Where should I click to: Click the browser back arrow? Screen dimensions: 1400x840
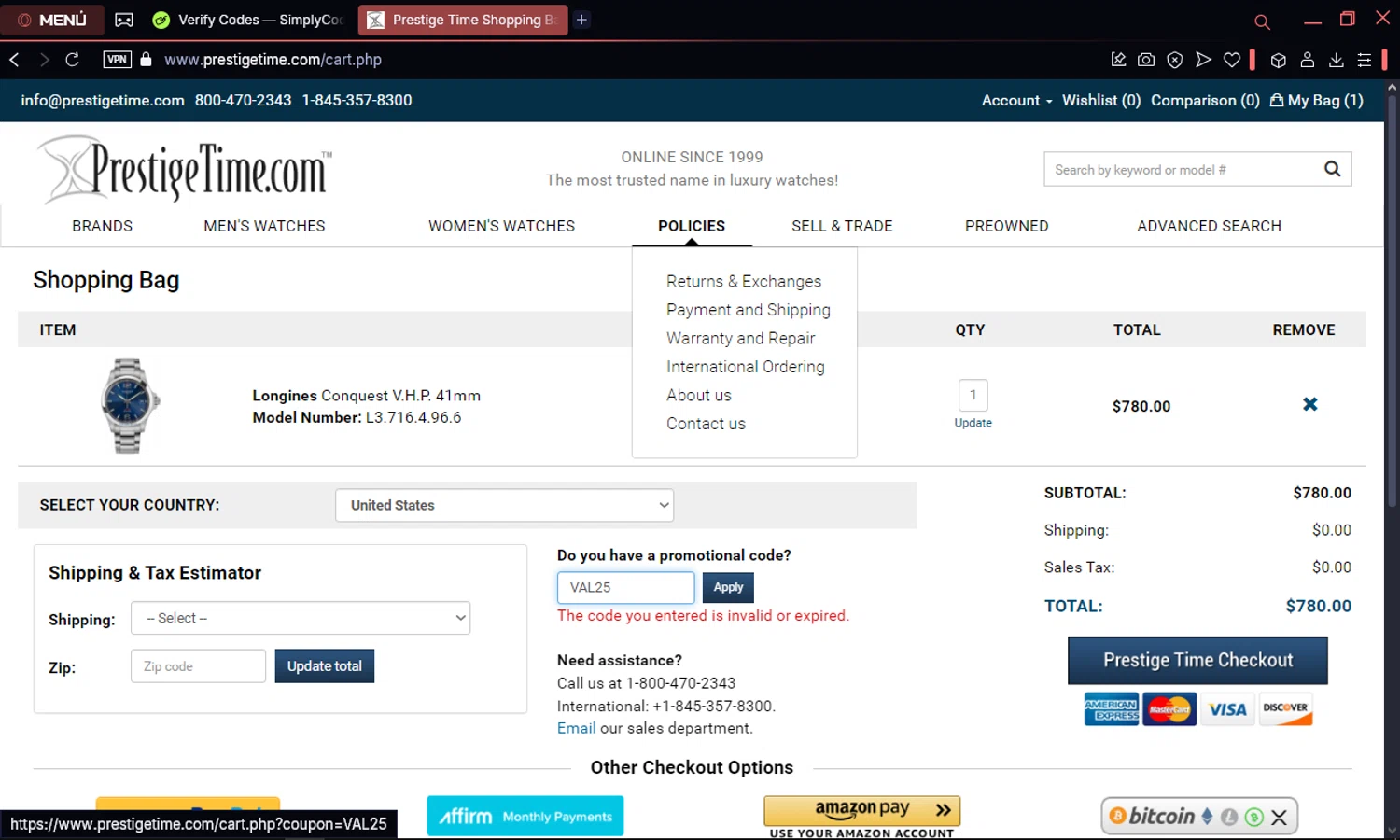click(x=15, y=60)
